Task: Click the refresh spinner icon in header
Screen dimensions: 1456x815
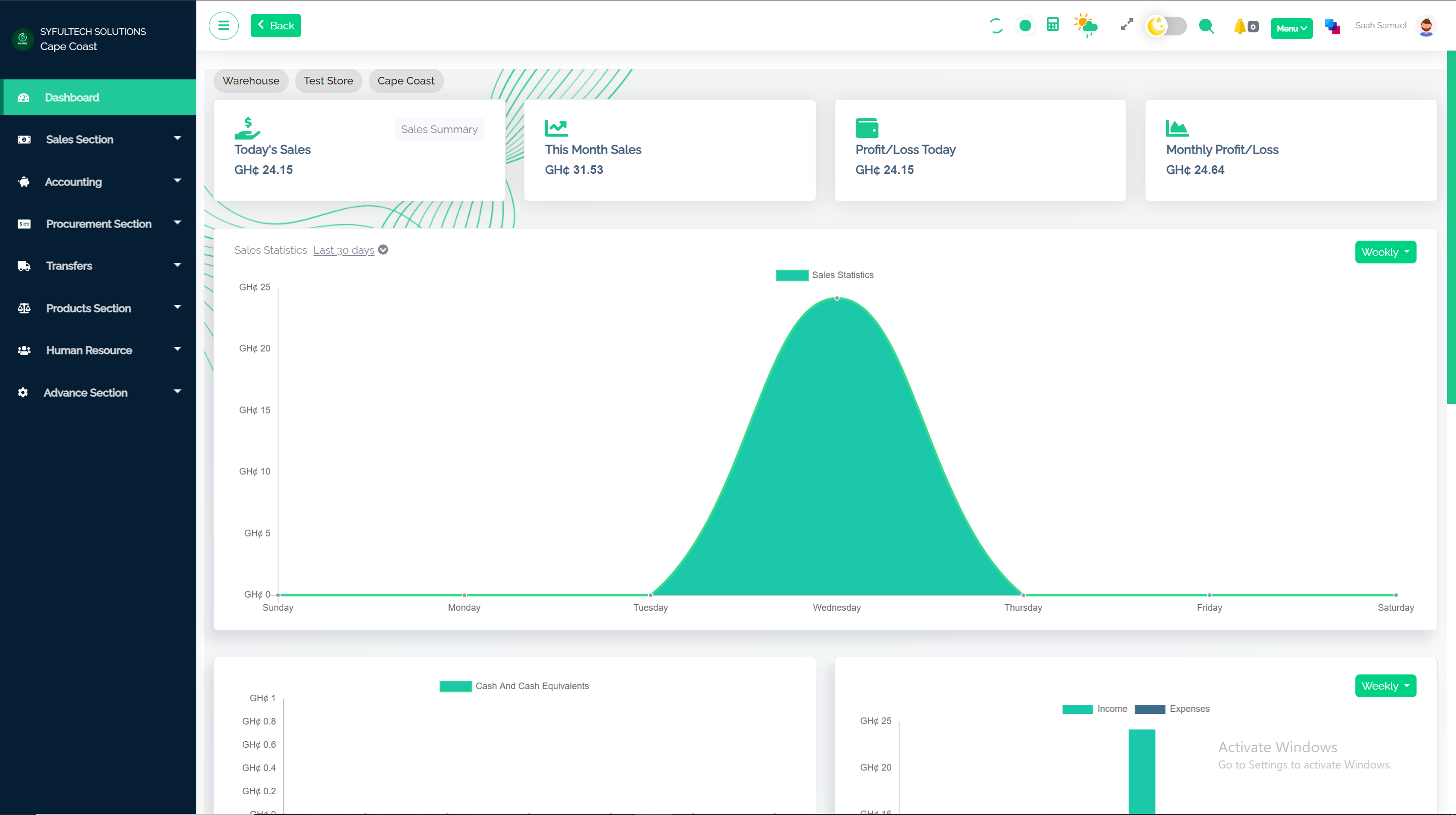Action: point(996,25)
